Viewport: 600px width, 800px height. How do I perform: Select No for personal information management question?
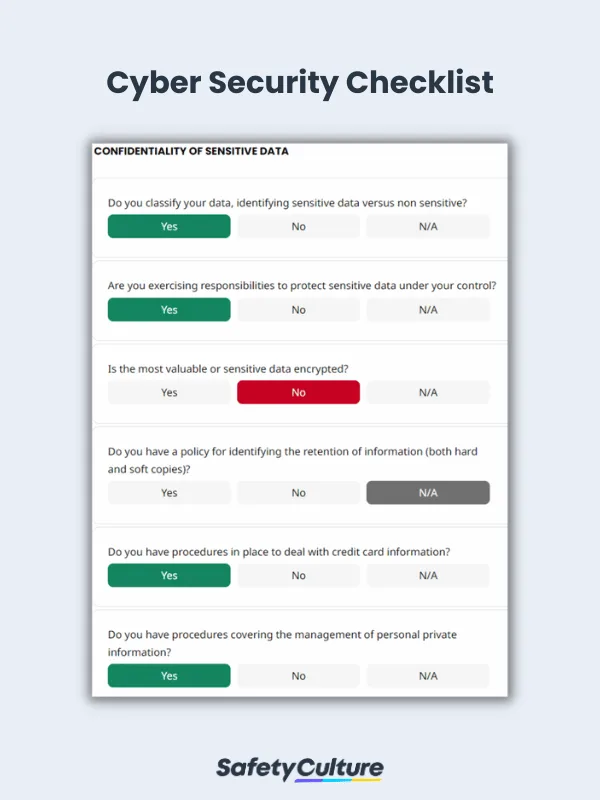[298, 676]
